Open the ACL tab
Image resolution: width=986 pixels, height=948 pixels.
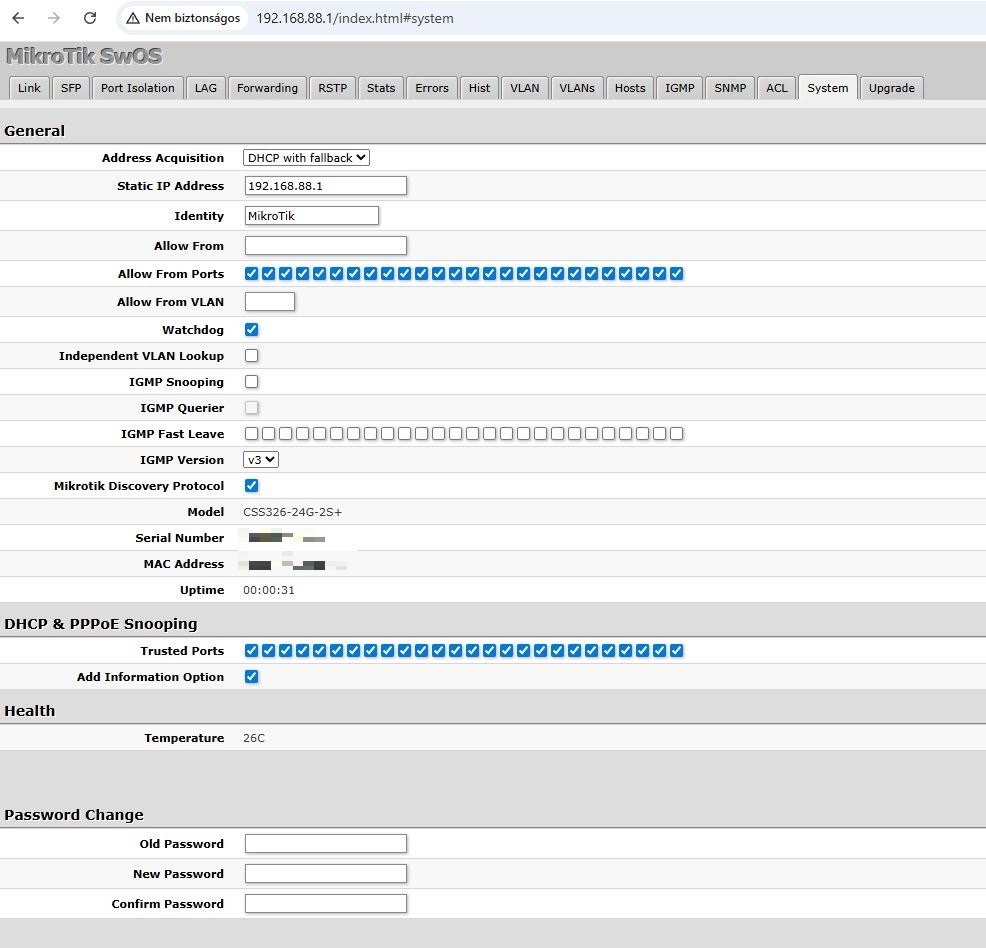(777, 88)
